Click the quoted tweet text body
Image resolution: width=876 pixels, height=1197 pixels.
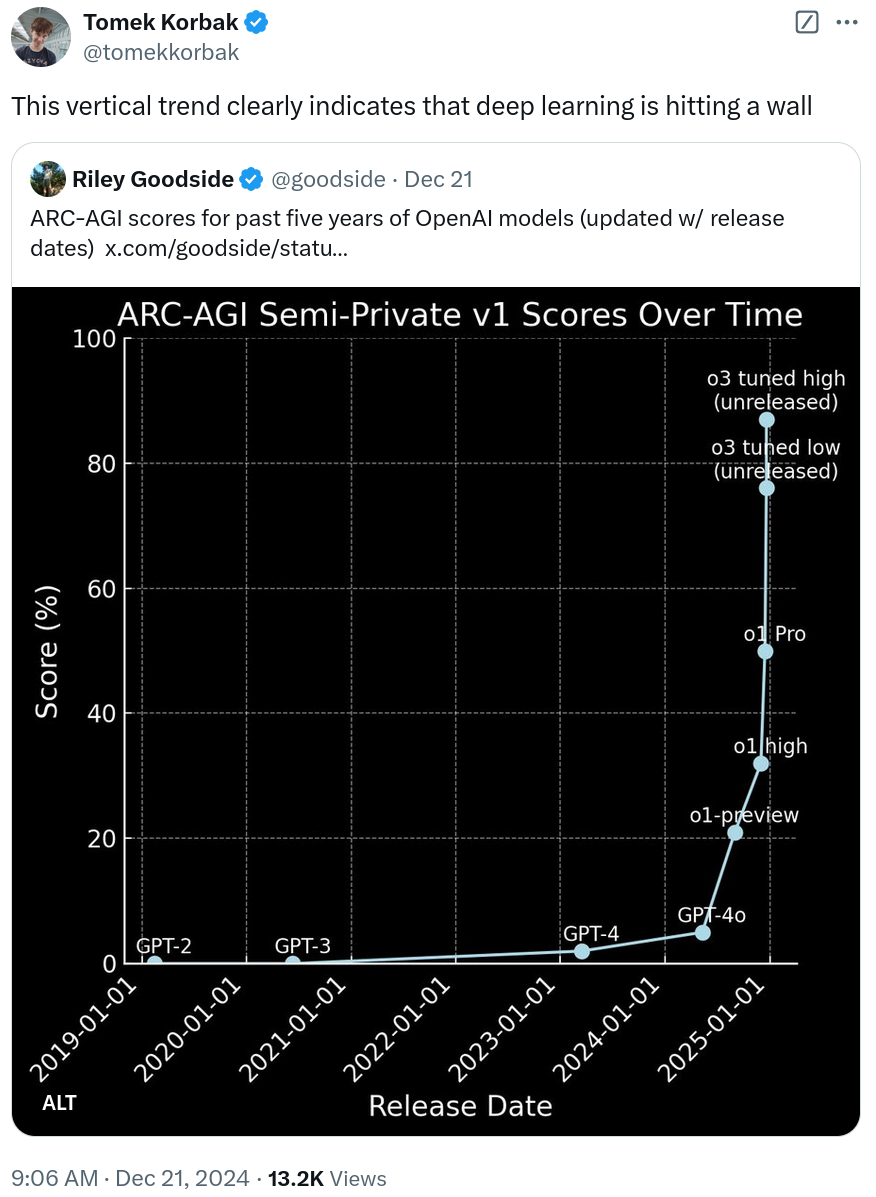[400, 218]
